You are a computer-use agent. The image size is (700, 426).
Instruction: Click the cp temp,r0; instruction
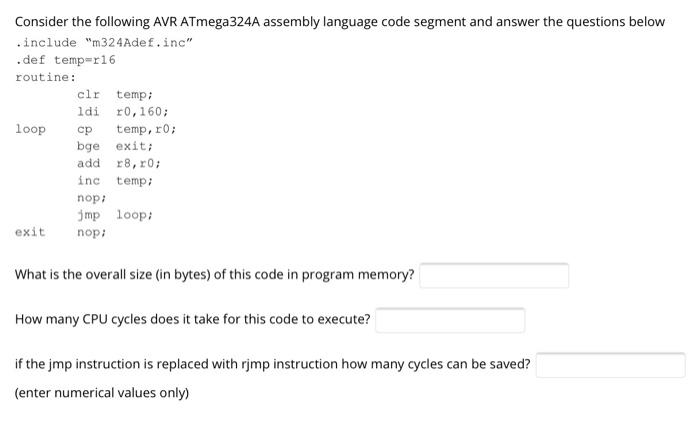pos(126,129)
